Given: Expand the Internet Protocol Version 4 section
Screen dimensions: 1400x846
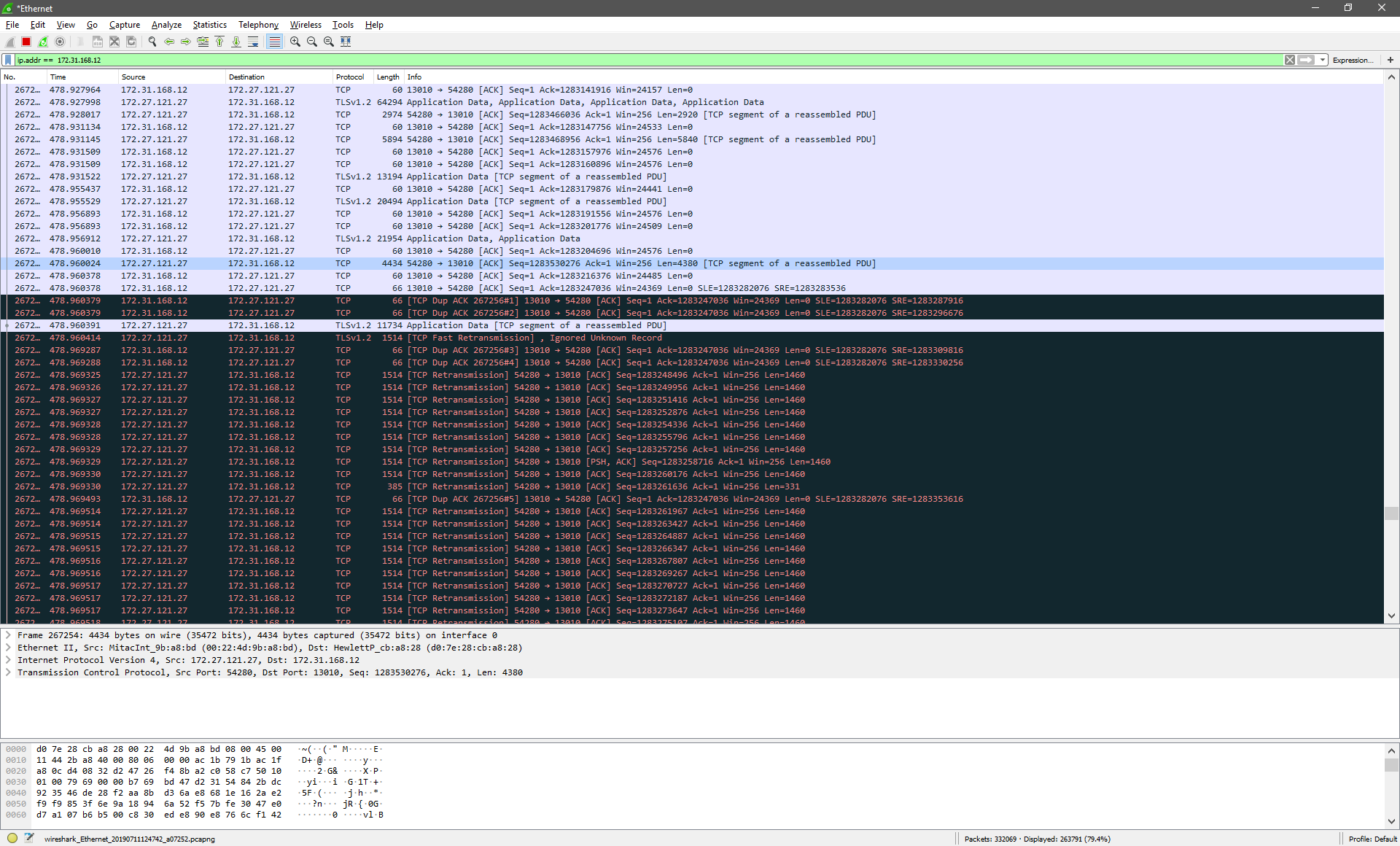Looking at the screenshot, I should 8,660.
